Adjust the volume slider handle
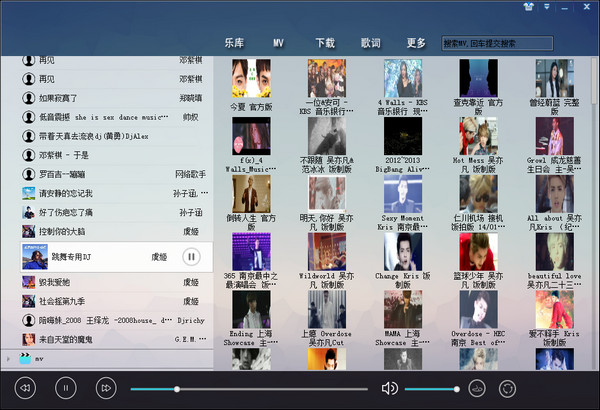This screenshot has height=410, width=600. pos(457,389)
